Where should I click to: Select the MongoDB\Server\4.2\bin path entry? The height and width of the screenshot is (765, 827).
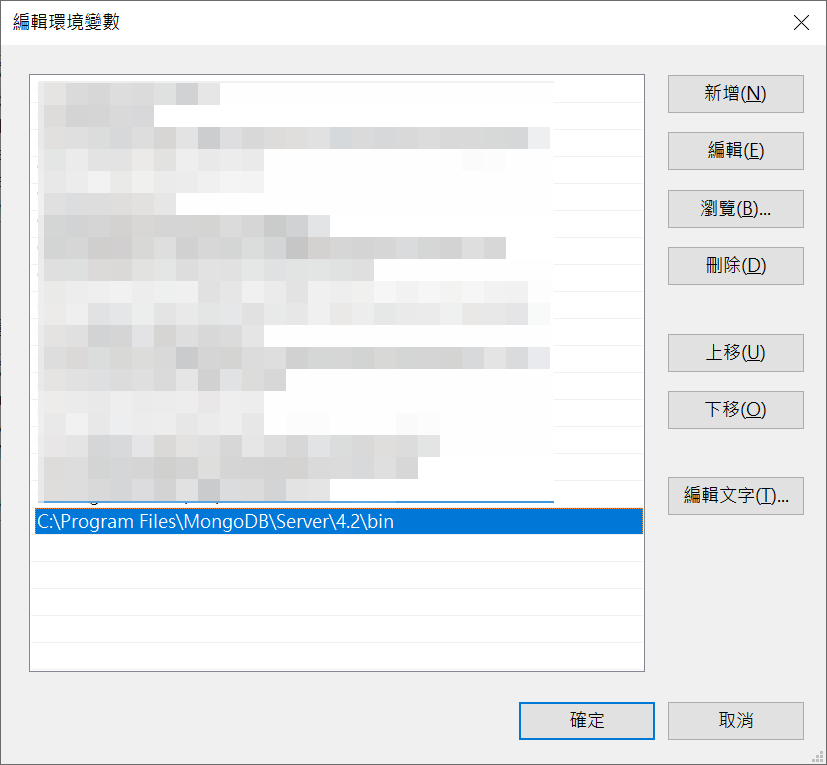click(339, 521)
